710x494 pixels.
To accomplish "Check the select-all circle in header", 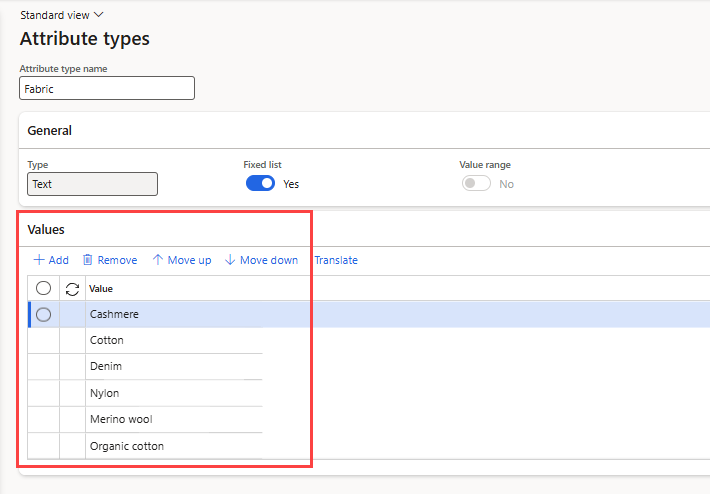I will 43,289.
